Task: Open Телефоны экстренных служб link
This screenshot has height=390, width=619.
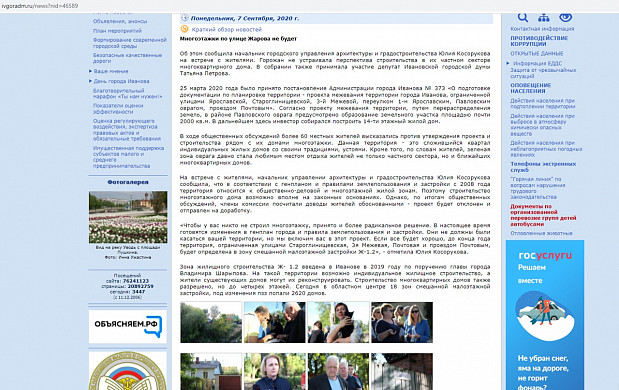Action: point(543,167)
